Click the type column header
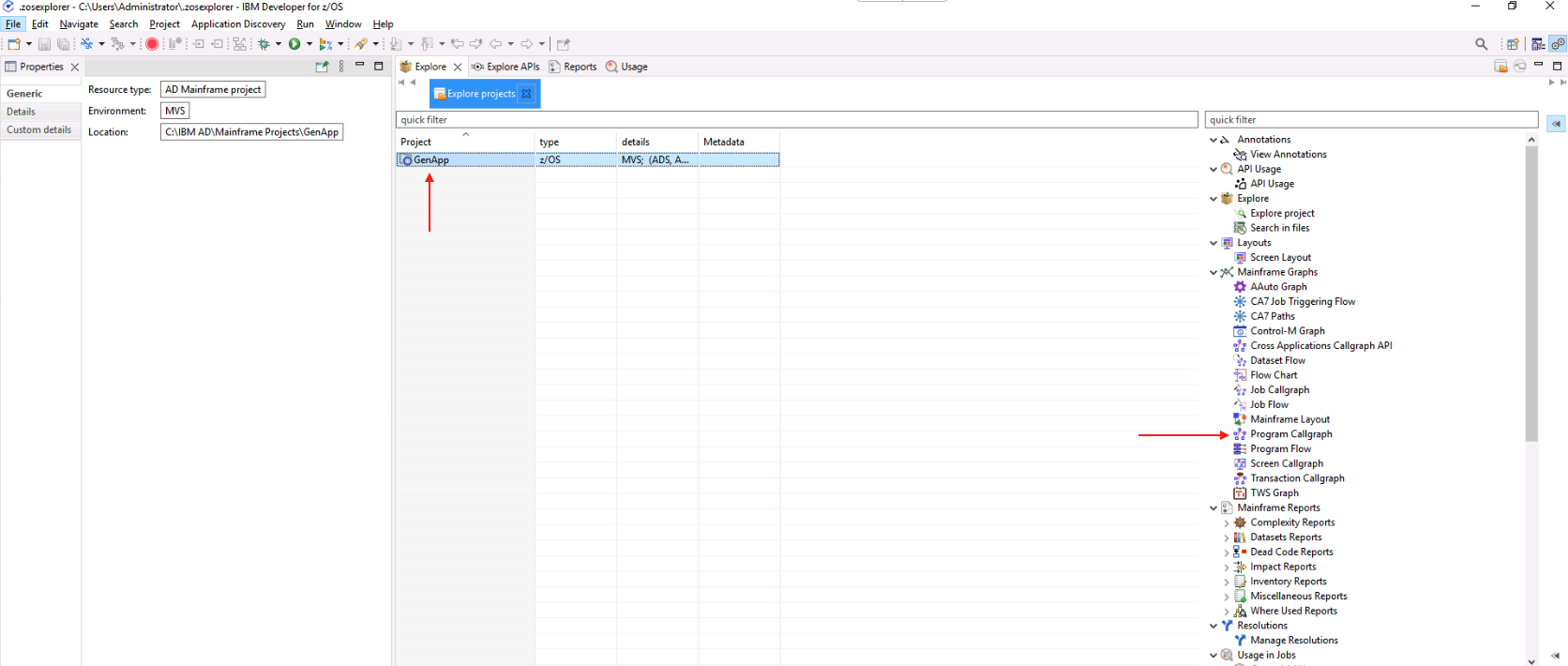This screenshot has height=666, width=1568. (x=576, y=142)
